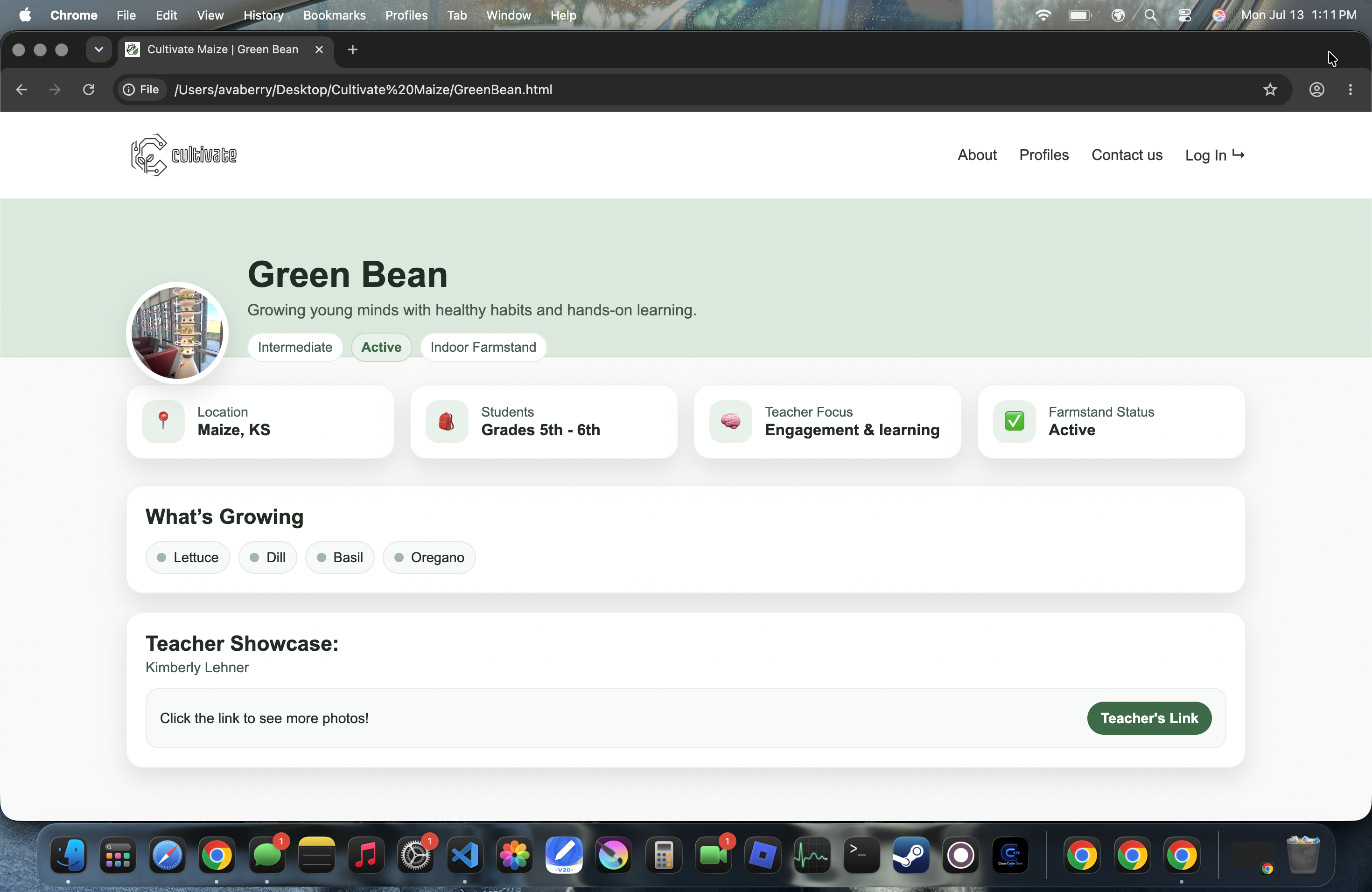
Task: Open the Profiles menu in the menu bar
Action: pos(406,15)
